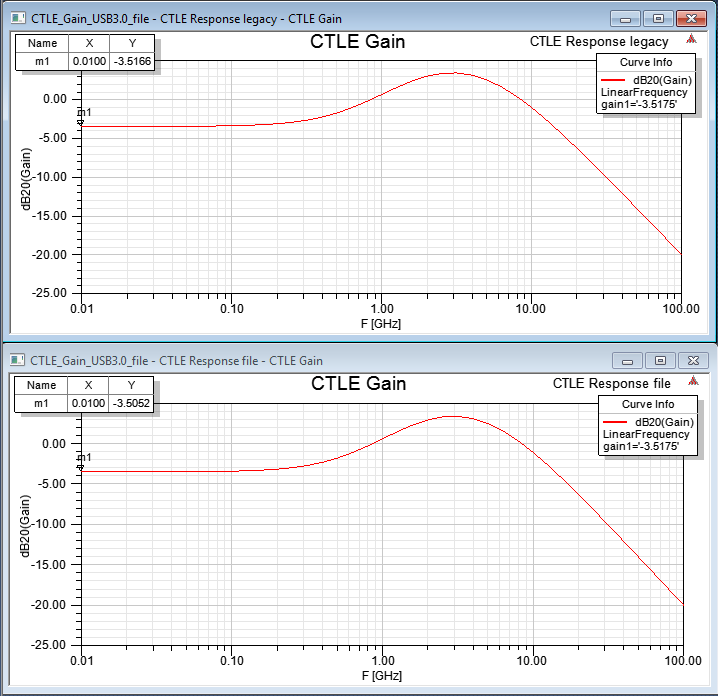The width and height of the screenshot is (718, 696).
Task: Maximize the CTLE Response legacy window
Action: tap(658, 19)
